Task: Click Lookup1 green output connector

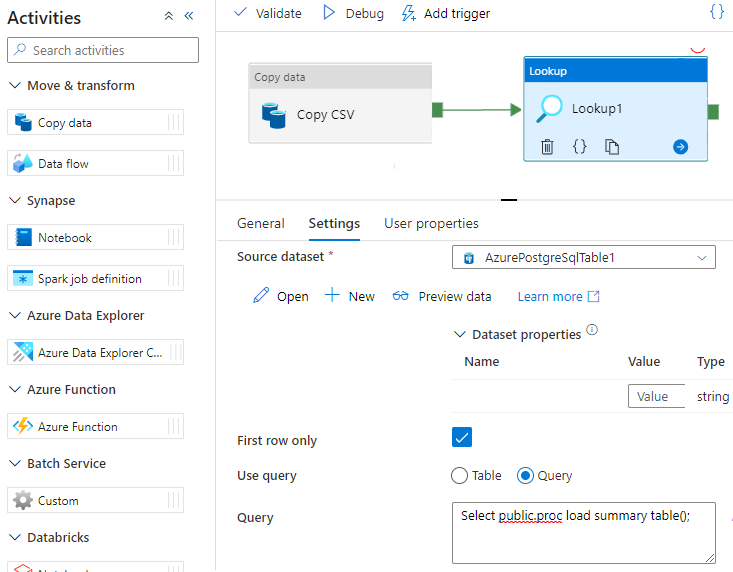Action: coord(713,112)
